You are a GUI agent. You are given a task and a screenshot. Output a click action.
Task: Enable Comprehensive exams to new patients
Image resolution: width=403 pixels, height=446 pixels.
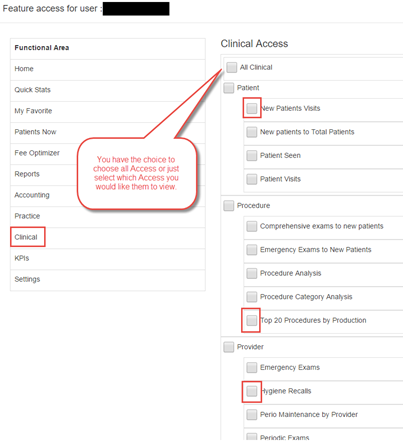pos(252,226)
